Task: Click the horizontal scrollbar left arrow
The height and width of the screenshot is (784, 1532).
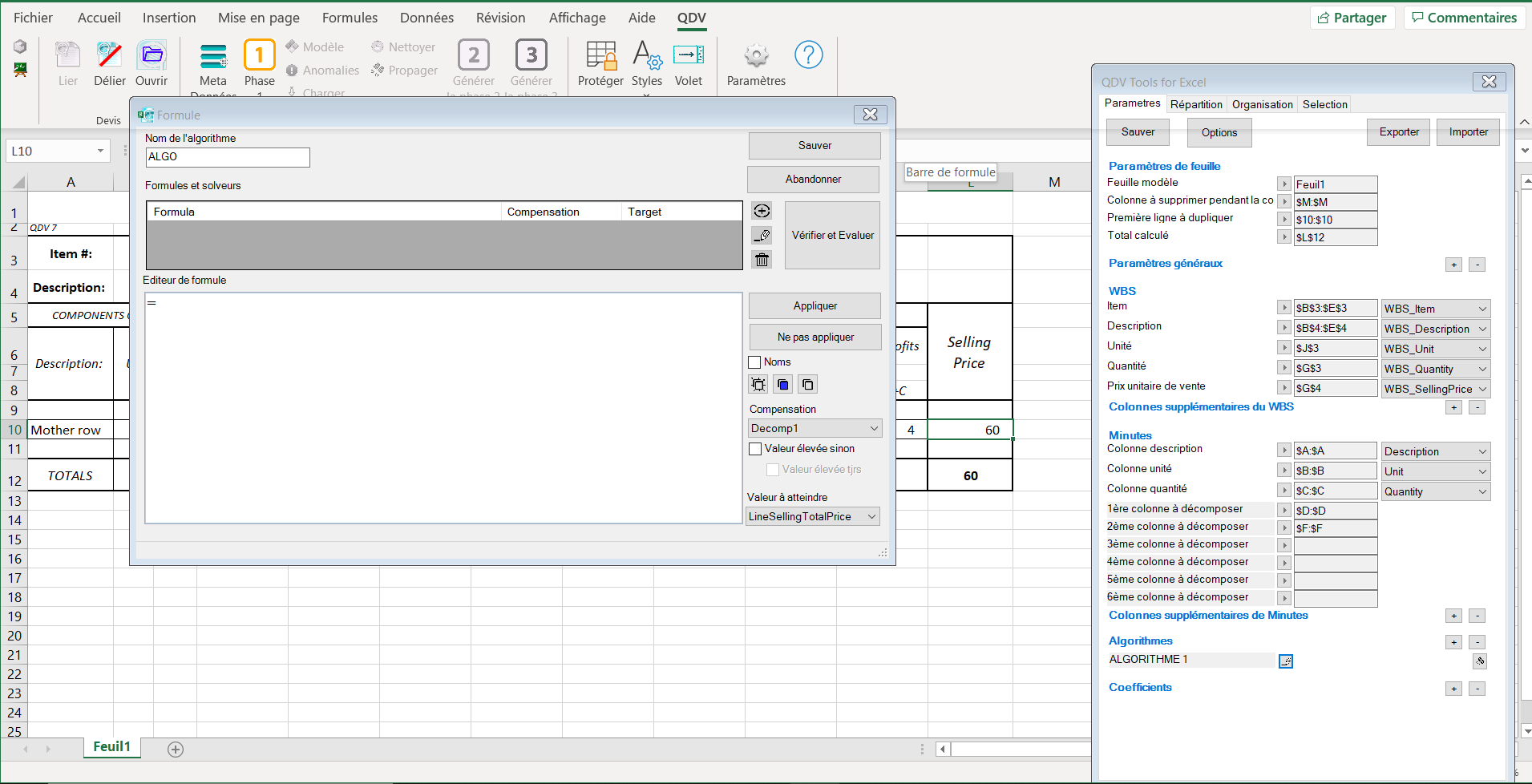Action: [x=943, y=750]
